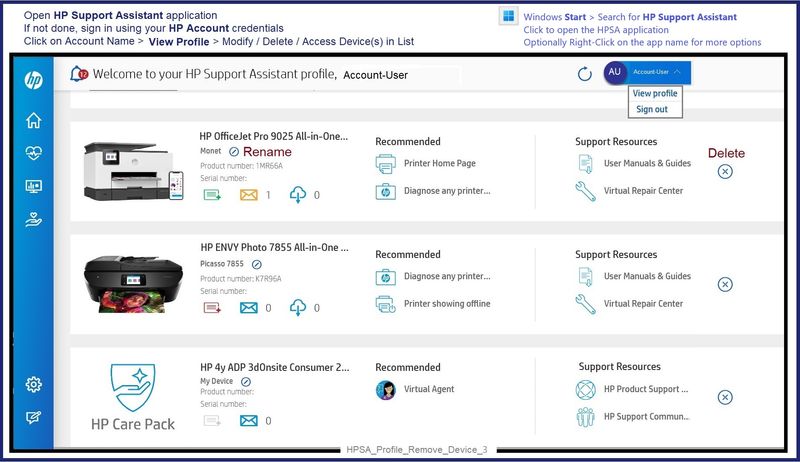Open Diagnose any printer for ENVY Photo
The height and width of the screenshot is (462, 800).
pos(447,276)
